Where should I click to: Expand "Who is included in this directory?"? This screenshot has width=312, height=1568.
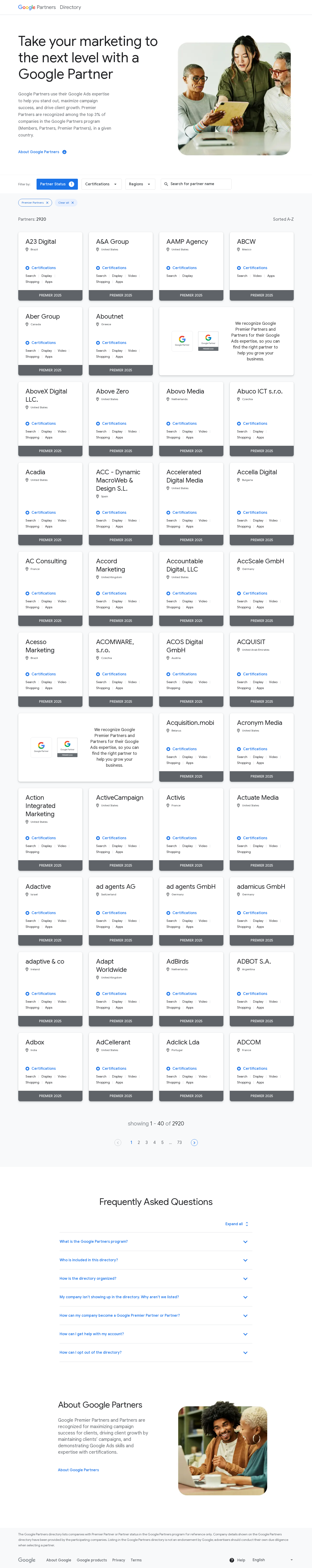click(x=155, y=1261)
